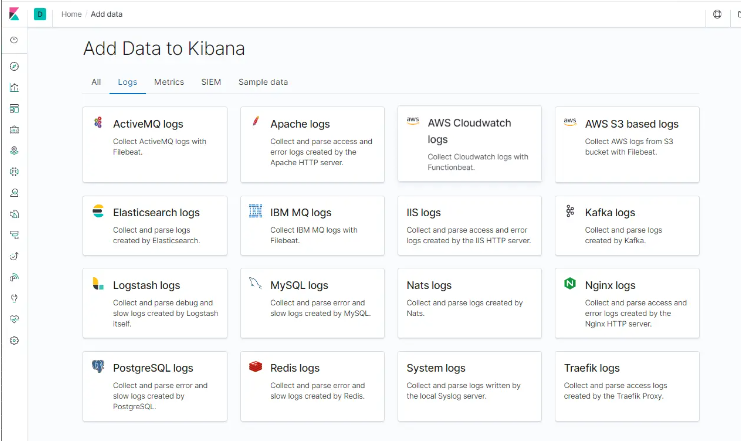
Task: Click the Elasticsearch logo icon
Action: [x=98, y=211]
